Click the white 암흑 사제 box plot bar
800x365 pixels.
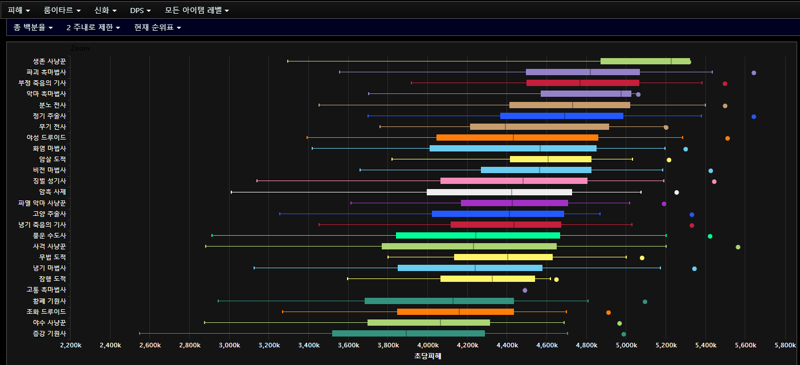click(x=499, y=192)
